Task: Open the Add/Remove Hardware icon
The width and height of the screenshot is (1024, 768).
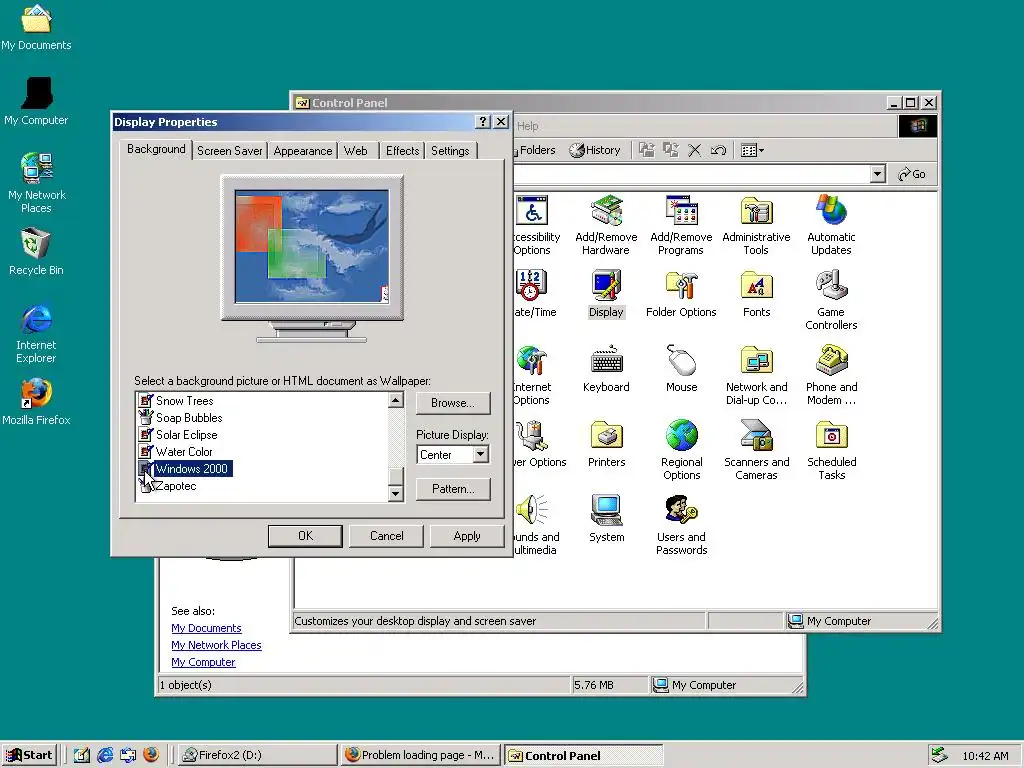Action: click(x=606, y=225)
